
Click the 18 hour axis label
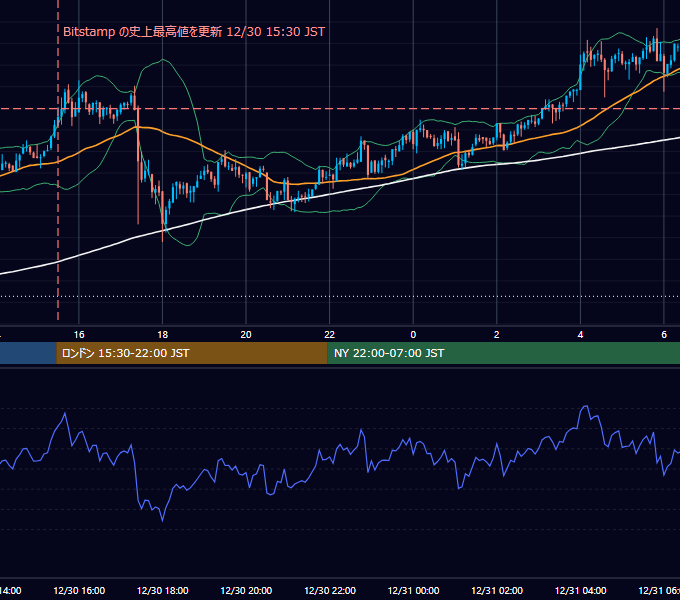pyautogui.click(x=162, y=335)
